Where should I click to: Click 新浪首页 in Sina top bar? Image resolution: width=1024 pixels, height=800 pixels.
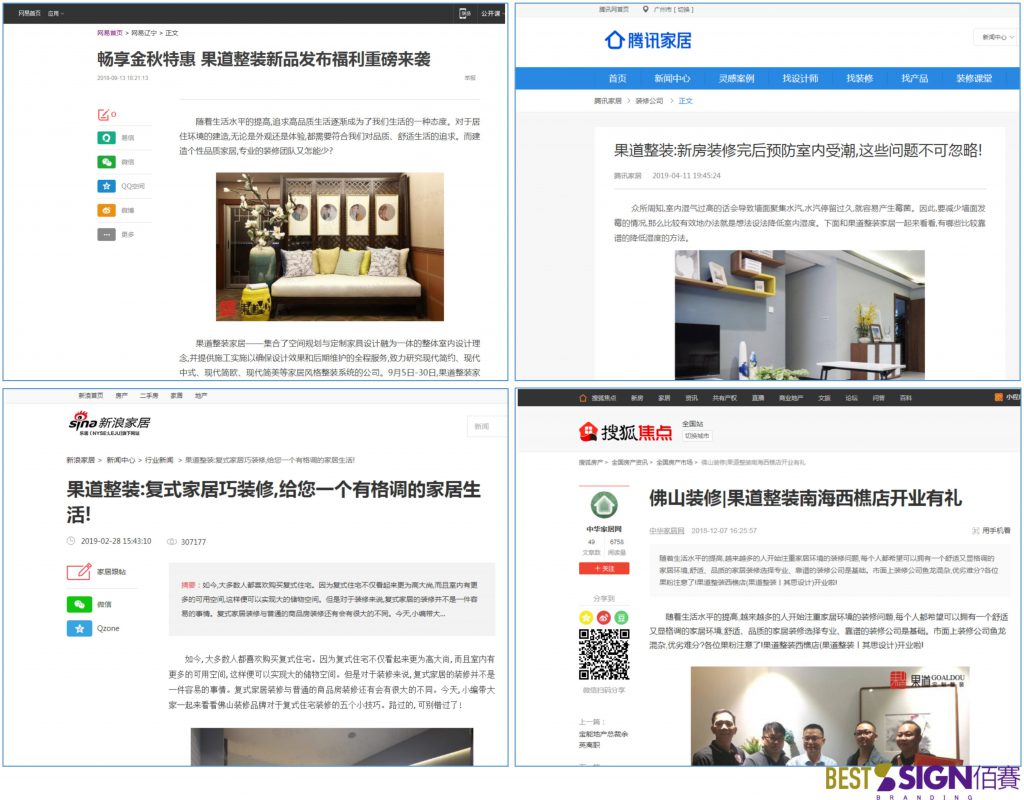pyautogui.click(x=91, y=396)
